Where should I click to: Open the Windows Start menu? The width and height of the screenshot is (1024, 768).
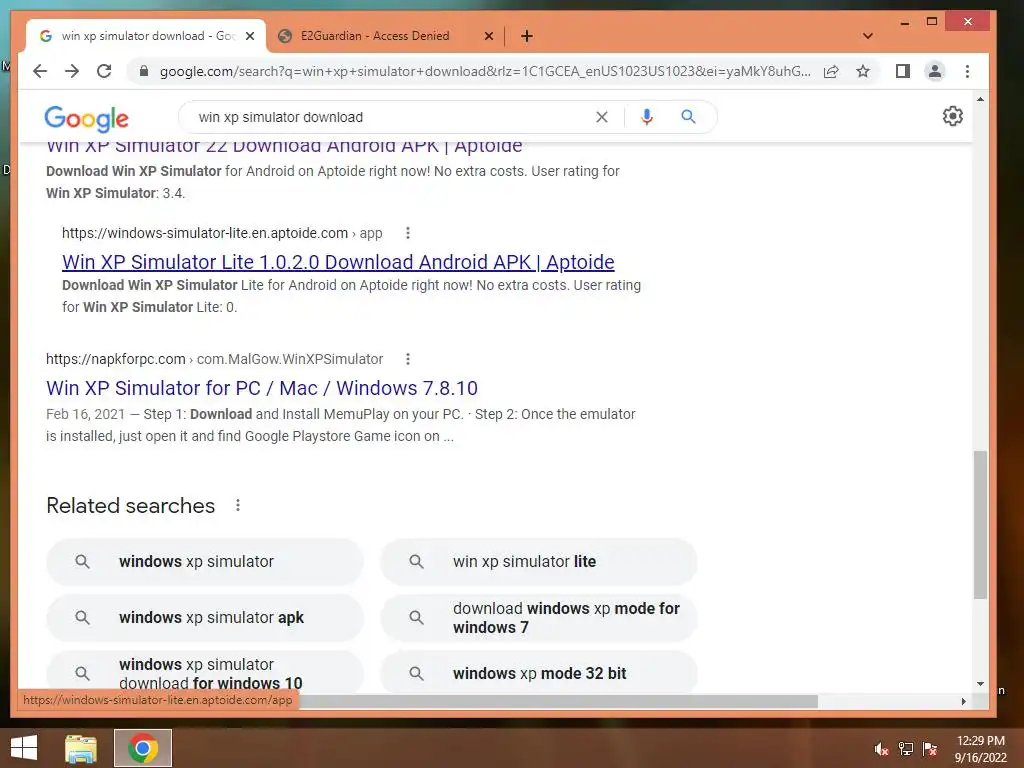pos(24,748)
